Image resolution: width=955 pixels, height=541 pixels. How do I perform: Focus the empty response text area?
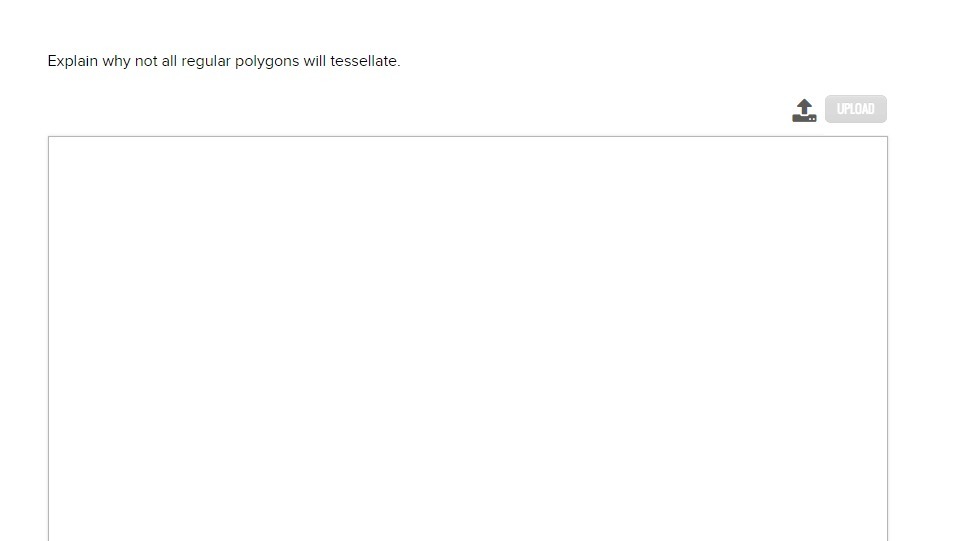point(468,339)
